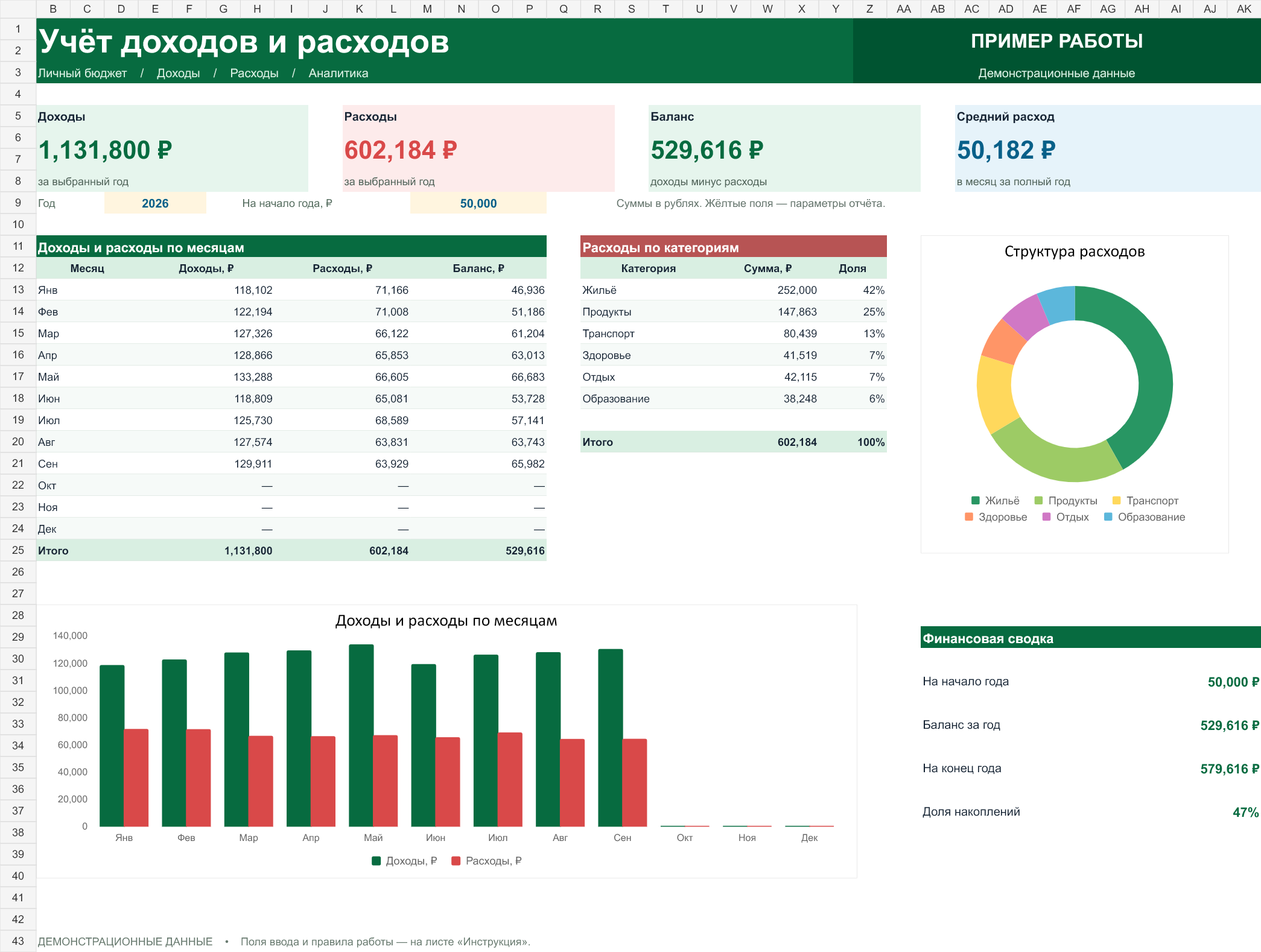Select column header K
The height and width of the screenshot is (952, 1261).
coord(359,8)
